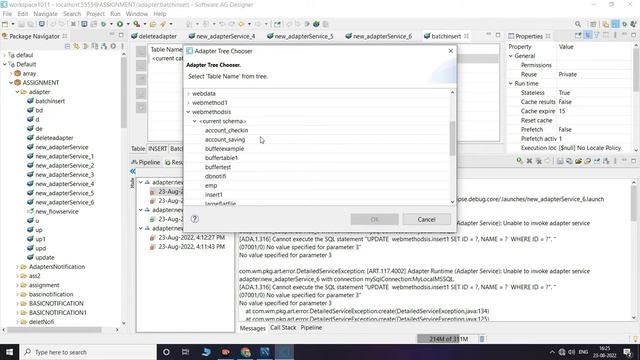Open the Pipeline view tab
This screenshot has width=640, height=360.
click(x=146, y=162)
